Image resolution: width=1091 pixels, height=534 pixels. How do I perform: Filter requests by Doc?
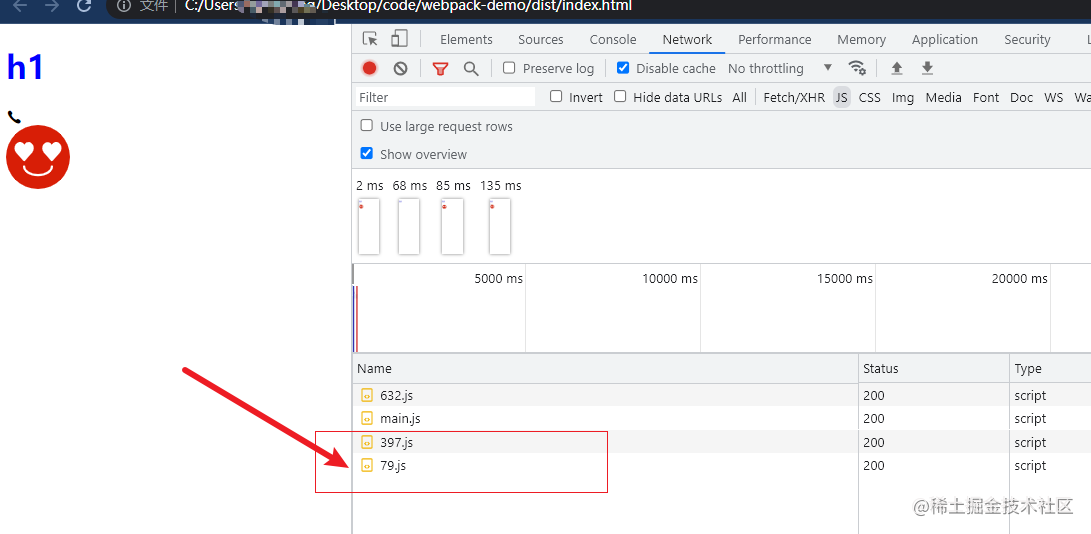click(1021, 97)
